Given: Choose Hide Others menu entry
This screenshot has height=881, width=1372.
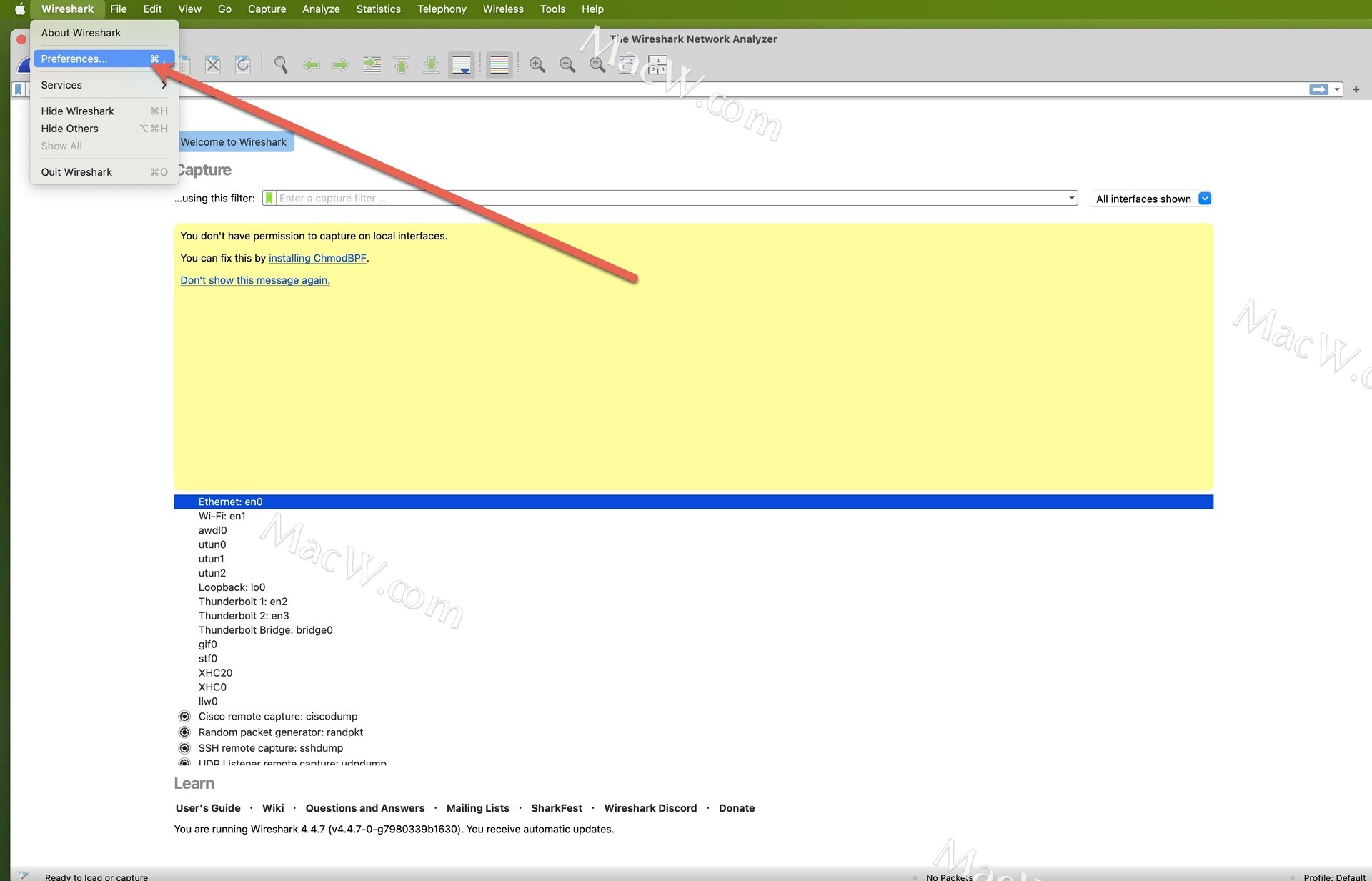Looking at the screenshot, I should point(104,129).
